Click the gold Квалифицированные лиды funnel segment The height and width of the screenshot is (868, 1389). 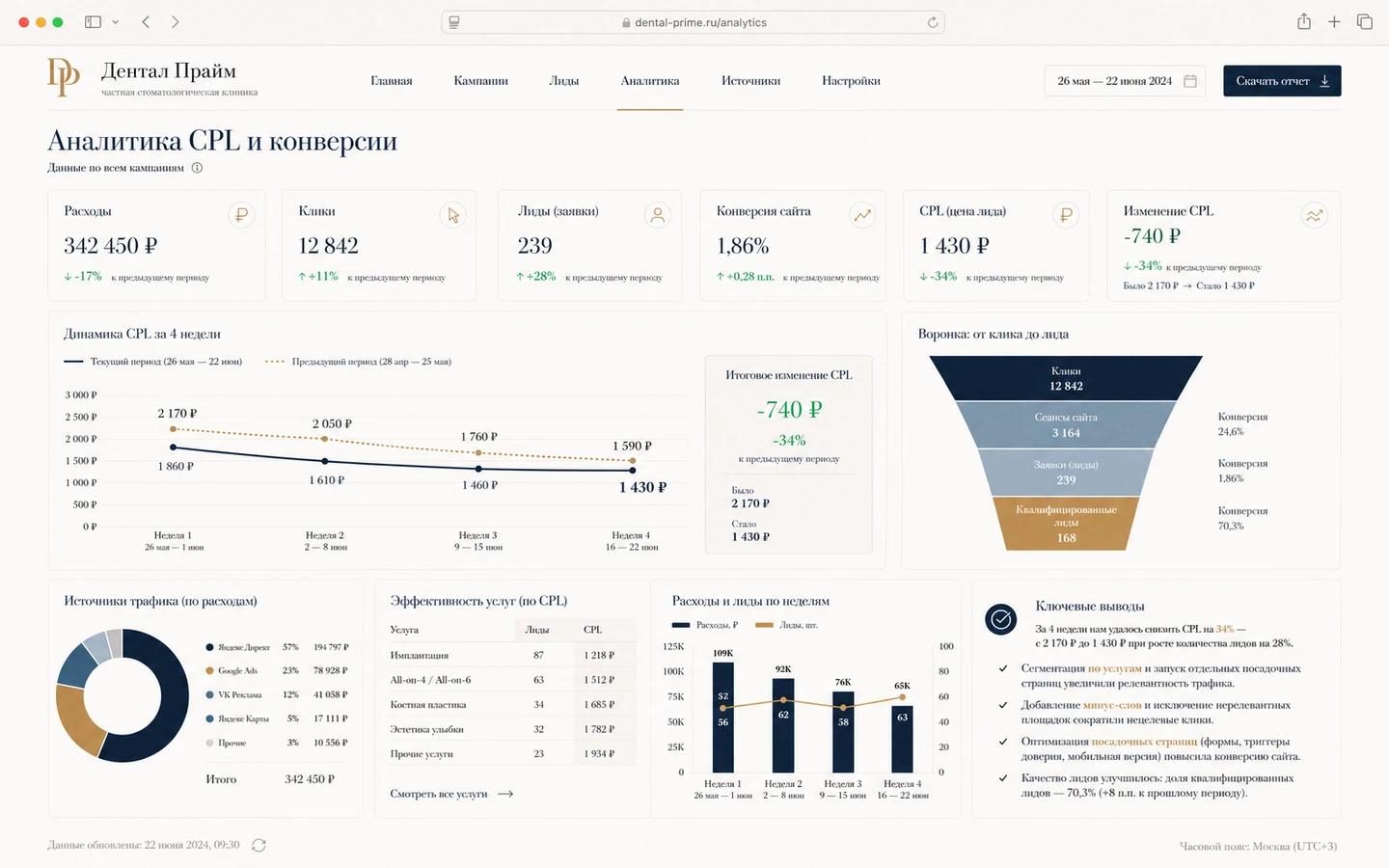coord(1066,524)
